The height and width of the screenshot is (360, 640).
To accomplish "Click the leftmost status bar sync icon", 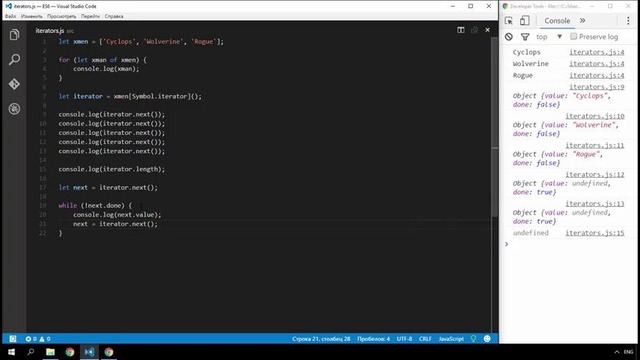I will (x=13, y=339).
